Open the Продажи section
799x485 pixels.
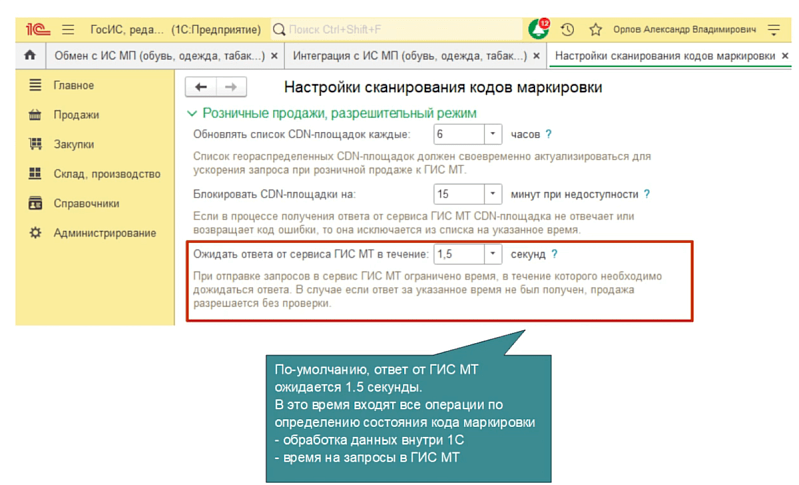(76, 115)
